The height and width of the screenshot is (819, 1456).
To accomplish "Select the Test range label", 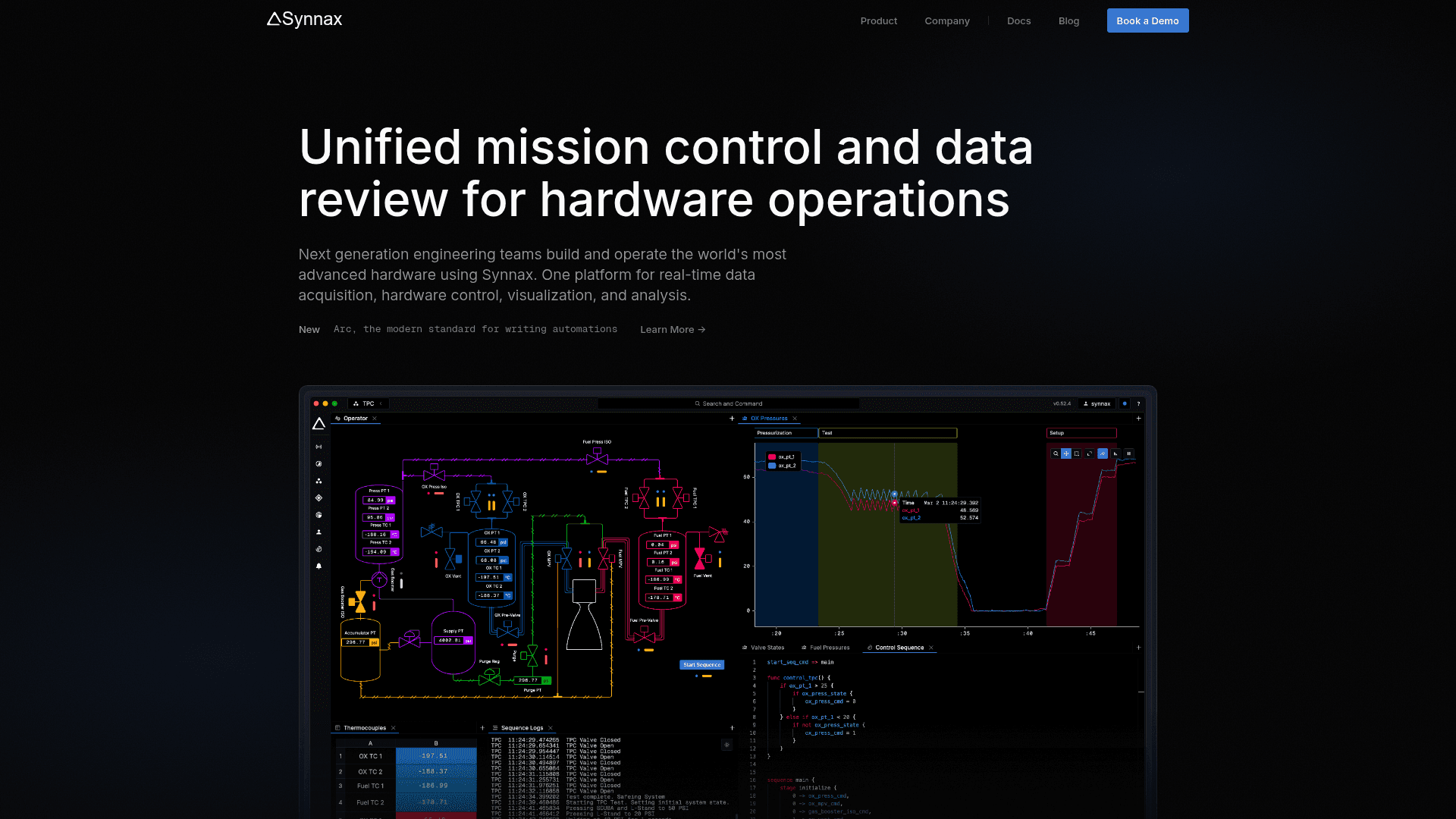I will coord(888,433).
